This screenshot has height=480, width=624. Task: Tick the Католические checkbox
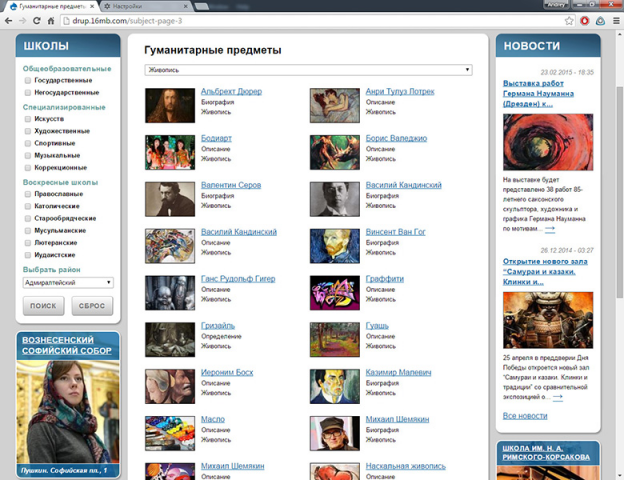[x=27, y=206]
